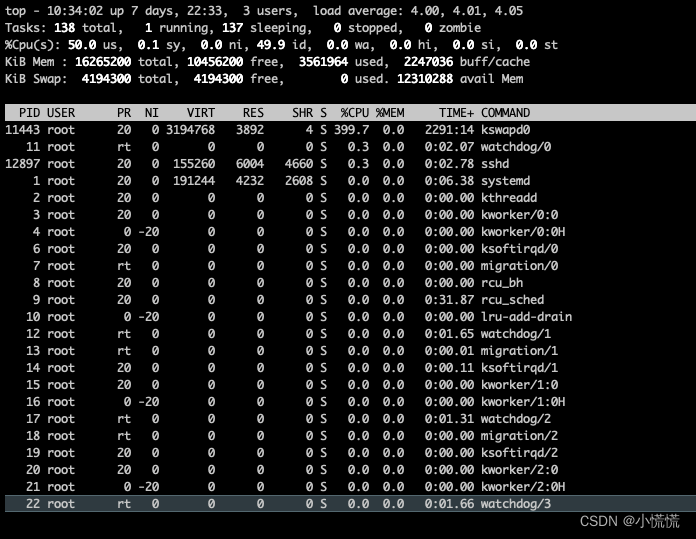696x539 pixels.
Task: Click the kworker/2:0H command
Action: 523,487
